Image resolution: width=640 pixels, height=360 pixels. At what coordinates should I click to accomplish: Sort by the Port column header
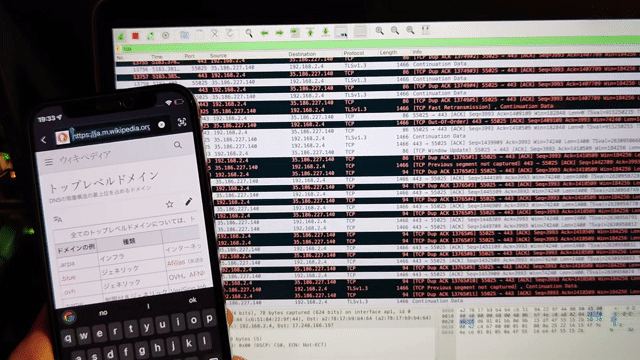189,56
